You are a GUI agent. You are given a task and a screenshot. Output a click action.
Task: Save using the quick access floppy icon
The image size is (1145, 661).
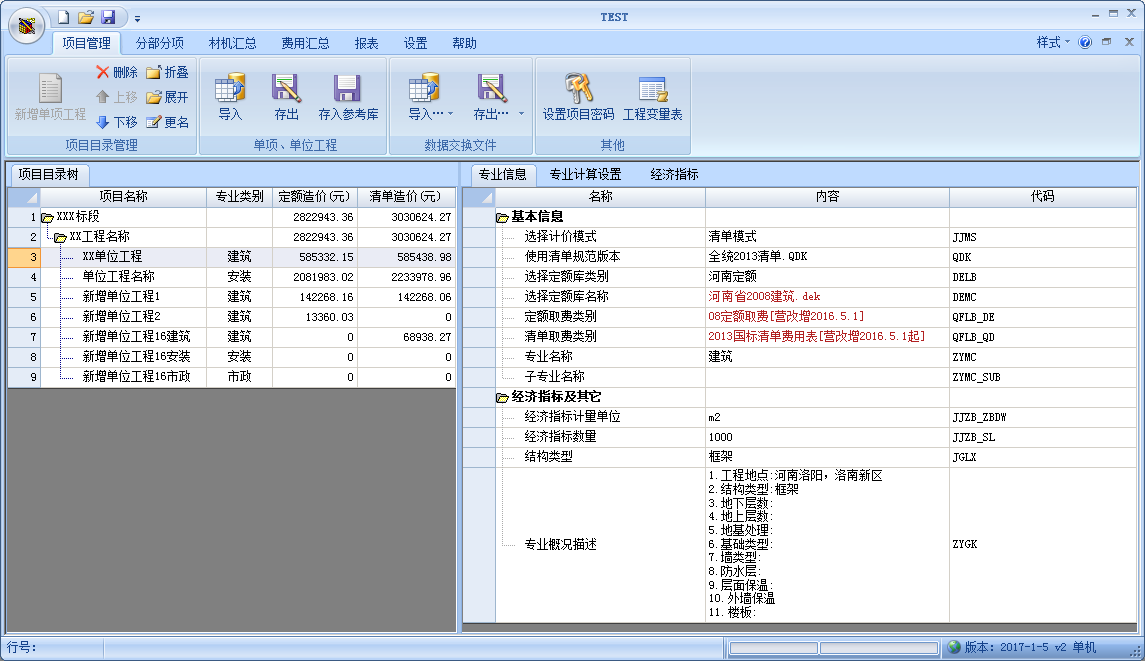click(x=108, y=17)
